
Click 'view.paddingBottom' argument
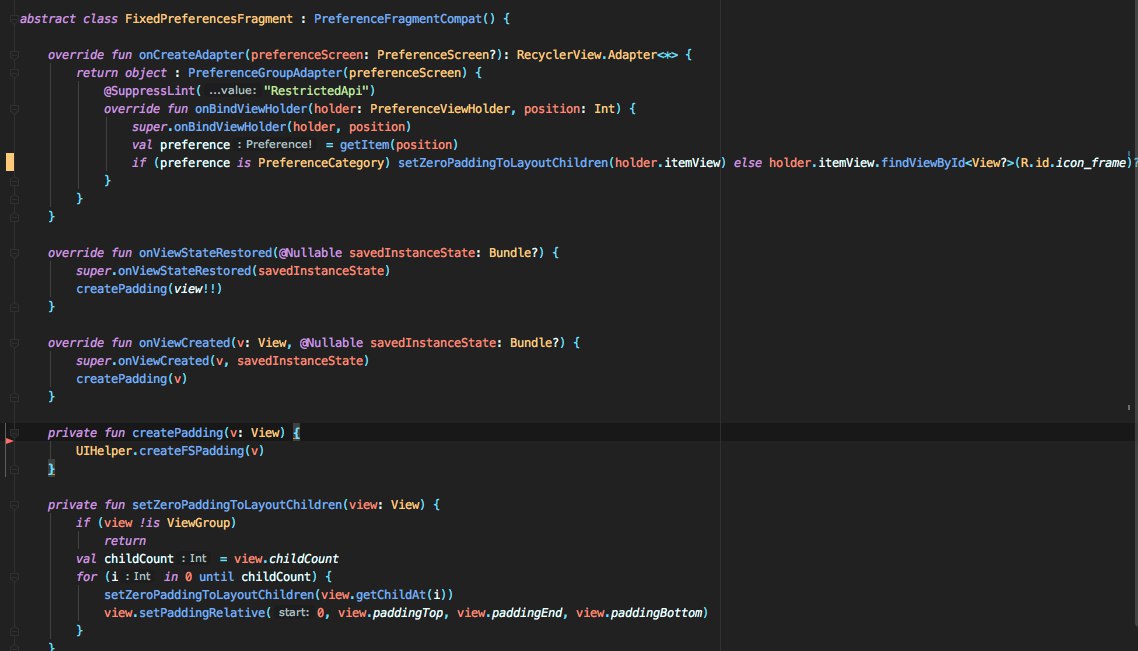639,613
